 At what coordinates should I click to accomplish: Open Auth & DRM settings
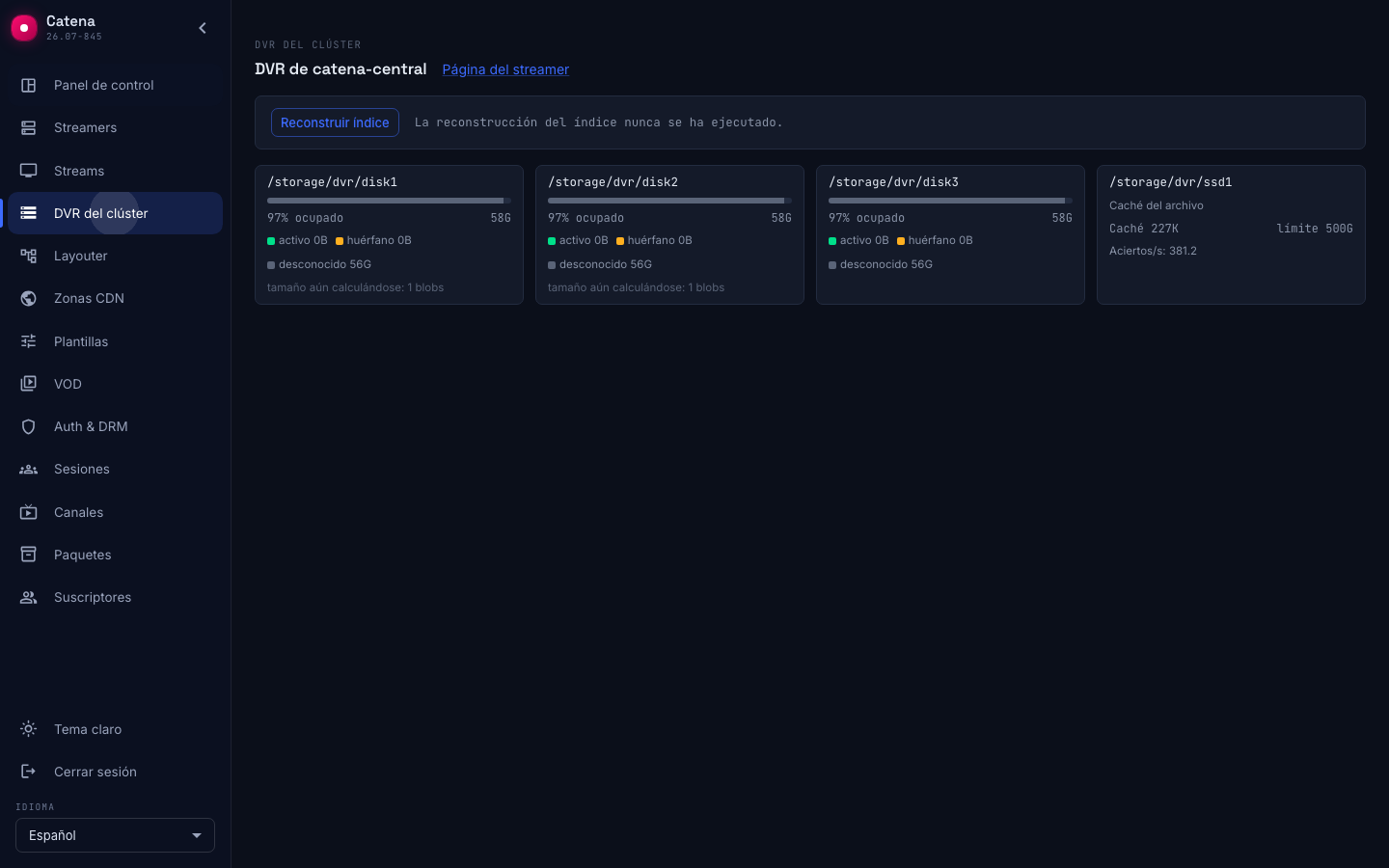115,426
